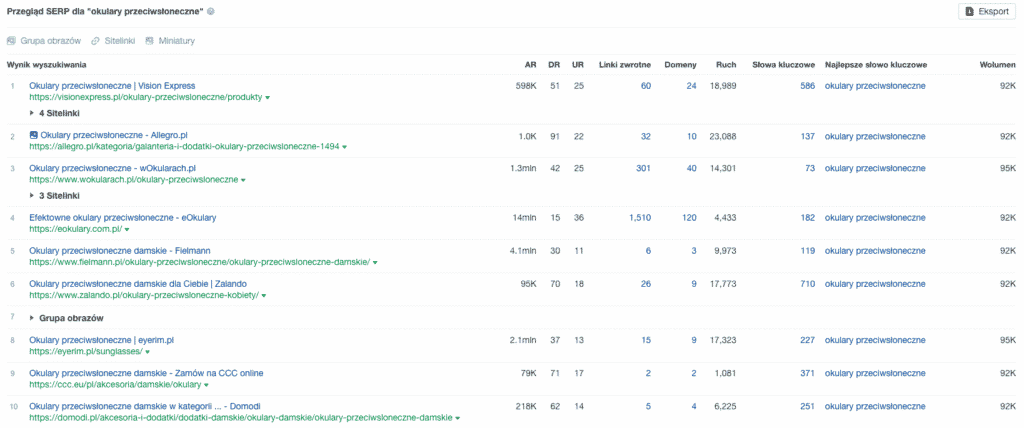Click traffic value 23,088 for Allegro.pl
Screen dimensions: 1024x428
point(723,135)
